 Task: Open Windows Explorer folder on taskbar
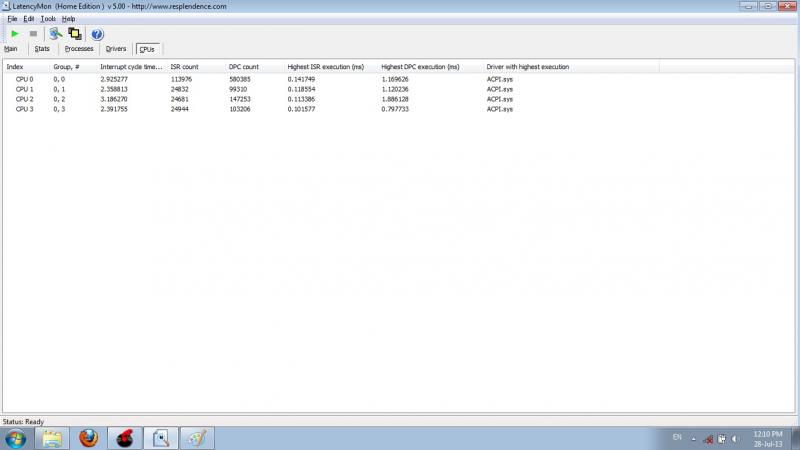click(x=53, y=438)
